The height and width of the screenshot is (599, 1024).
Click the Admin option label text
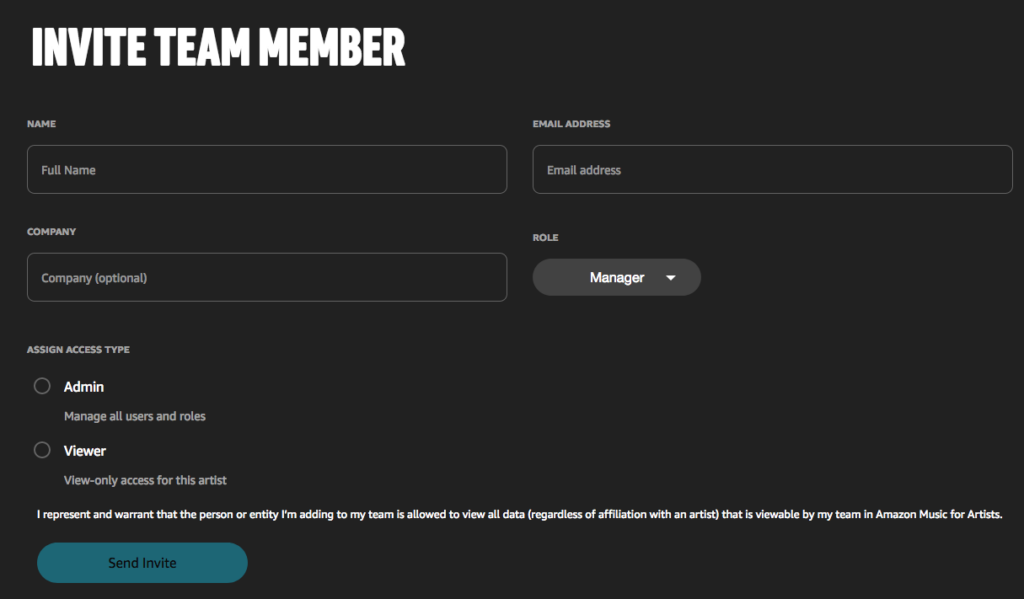coord(84,387)
